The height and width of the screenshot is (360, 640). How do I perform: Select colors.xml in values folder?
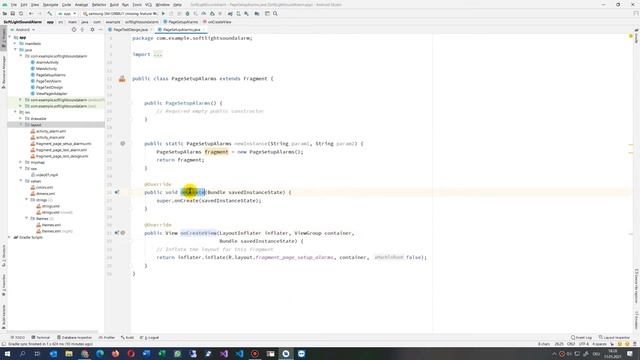coord(44,187)
